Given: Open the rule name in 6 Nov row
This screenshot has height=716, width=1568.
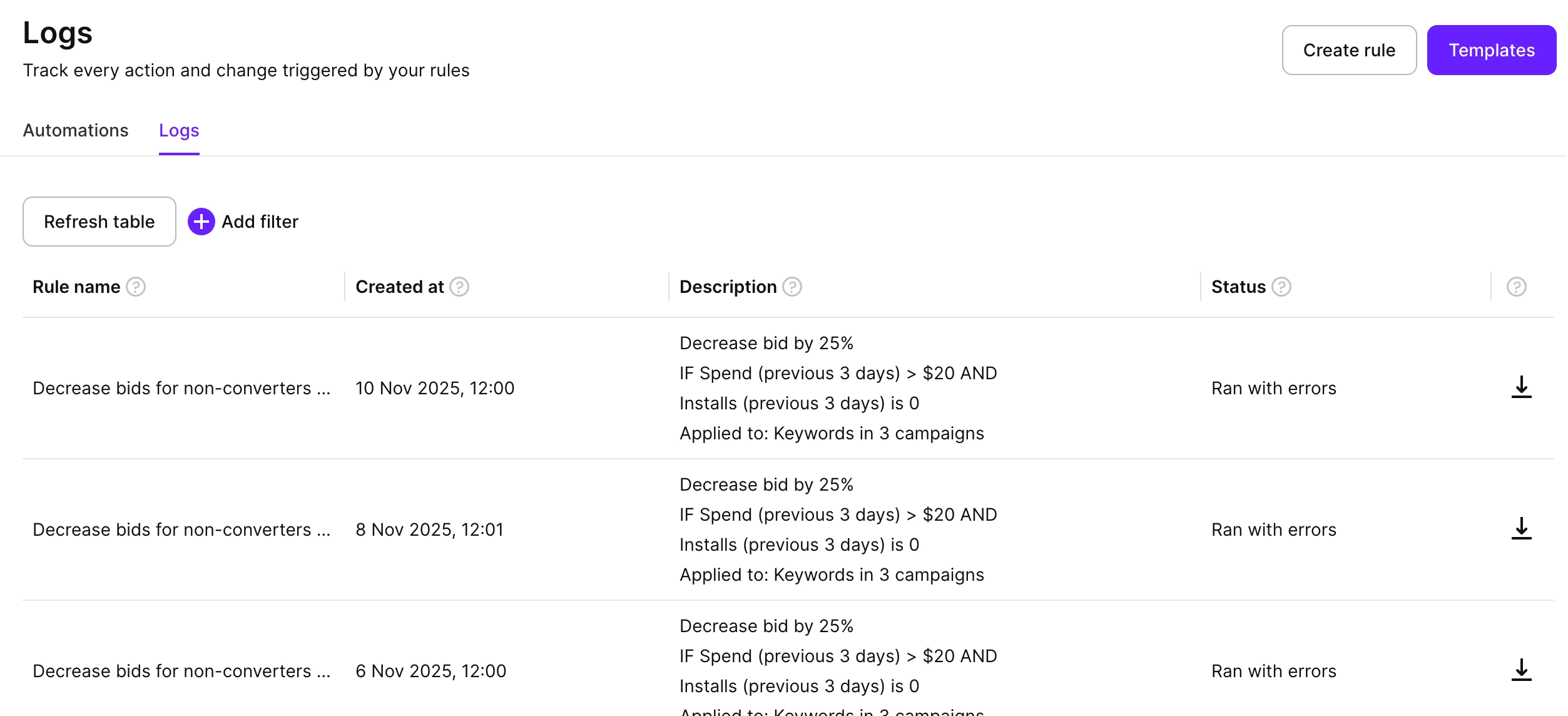Looking at the screenshot, I should tap(181, 671).
